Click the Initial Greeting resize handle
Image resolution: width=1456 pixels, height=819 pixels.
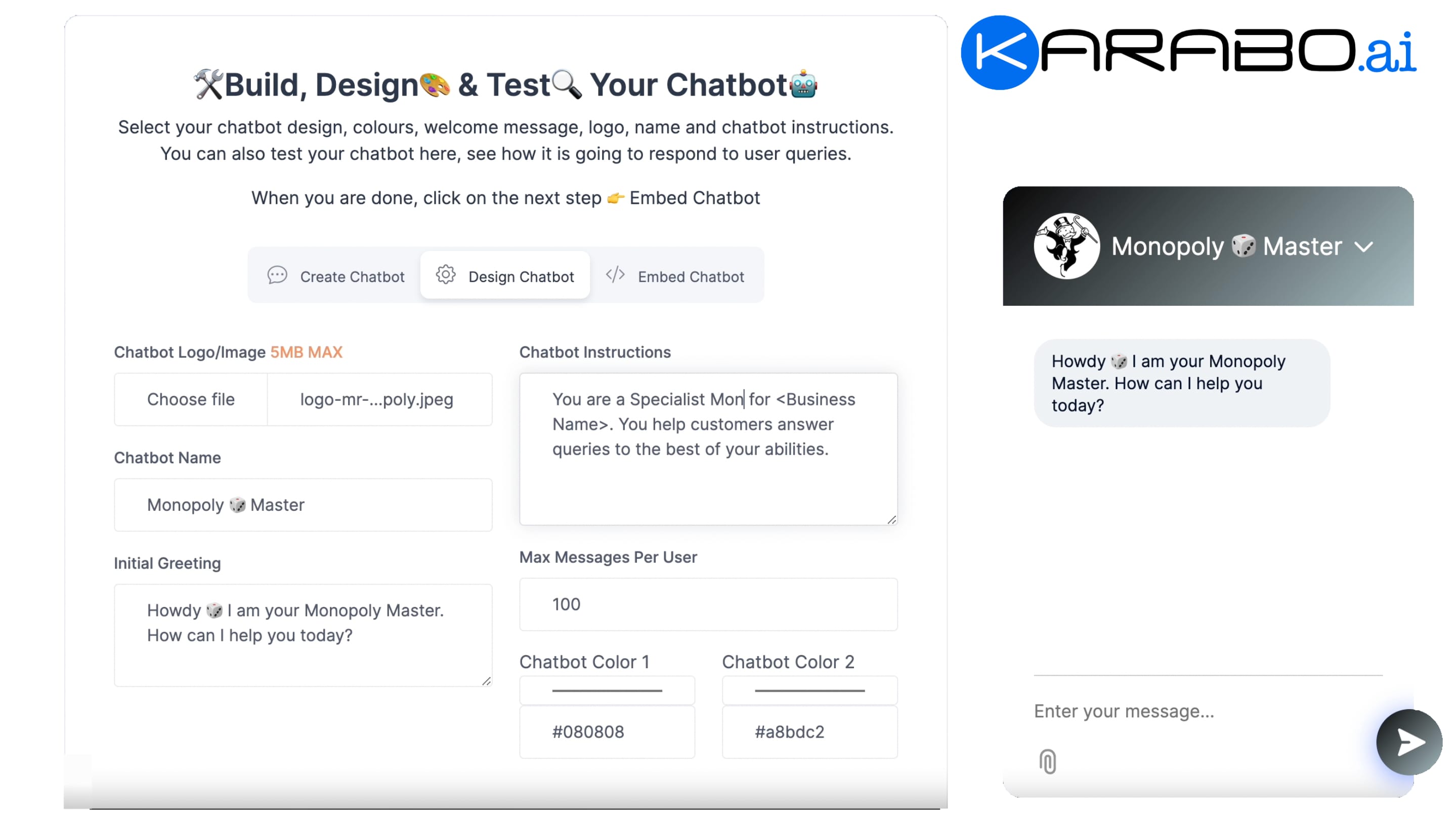tap(487, 681)
